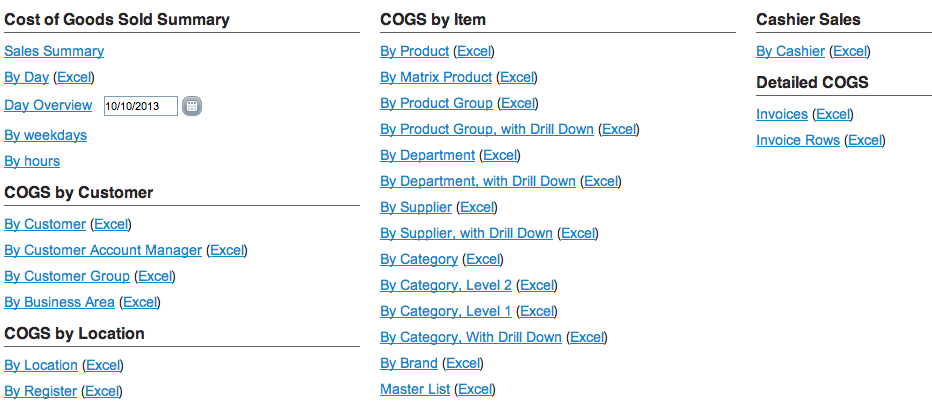Open By Supplier, with Drill Down report
The image size is (932, 404).
coord(467,233)
